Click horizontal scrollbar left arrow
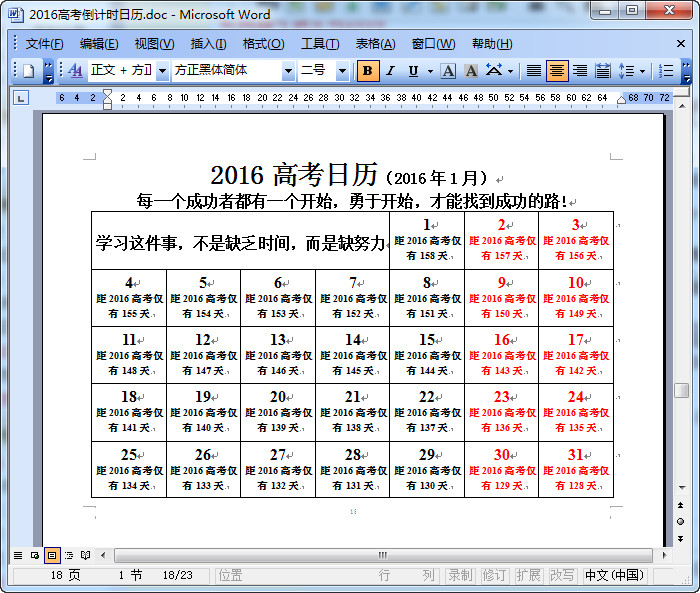The image size is (700, 593). click(x=103, y=555)
